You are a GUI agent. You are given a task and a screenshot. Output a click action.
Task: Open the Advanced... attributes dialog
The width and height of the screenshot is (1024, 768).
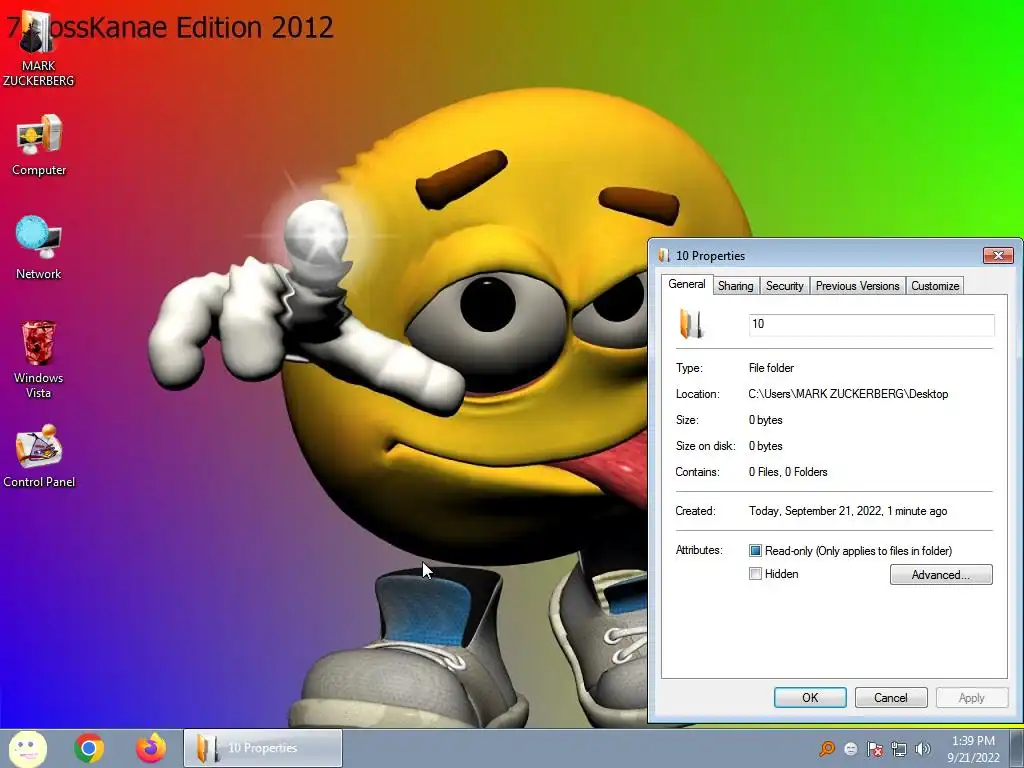[x=940, y=575]
